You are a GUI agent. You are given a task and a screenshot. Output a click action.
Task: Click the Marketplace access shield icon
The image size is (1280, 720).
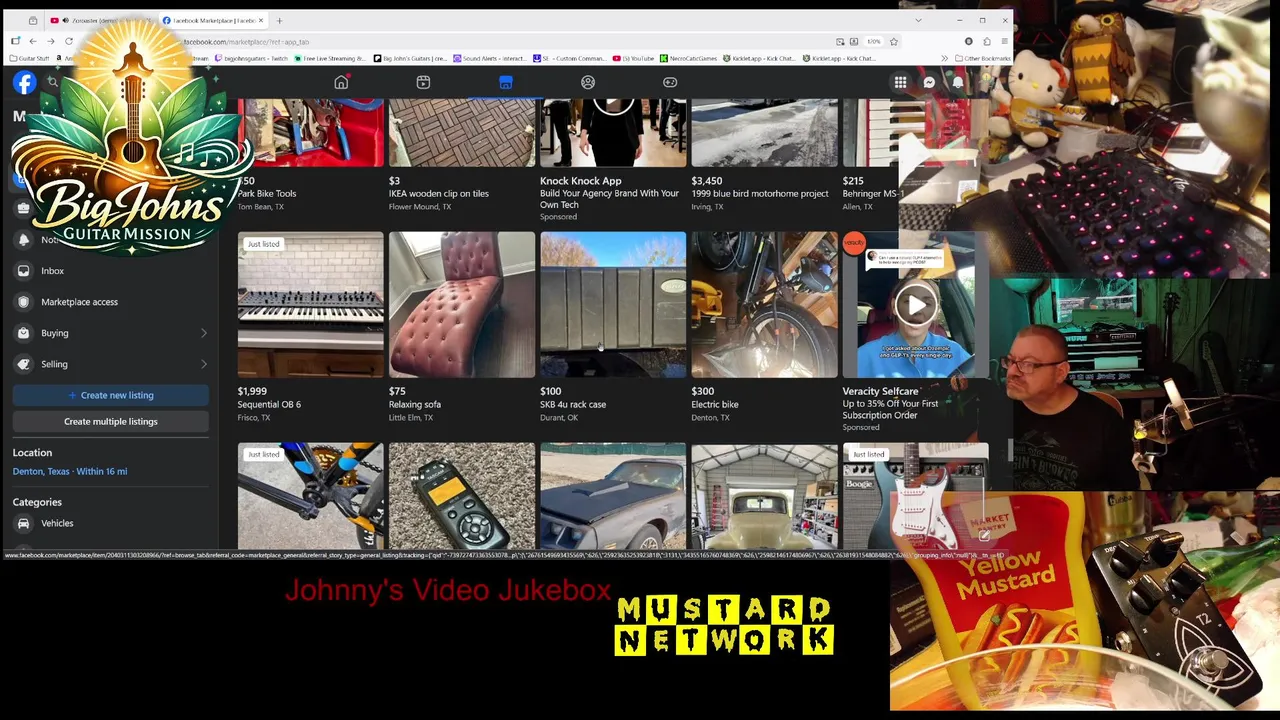coord(24,302)
